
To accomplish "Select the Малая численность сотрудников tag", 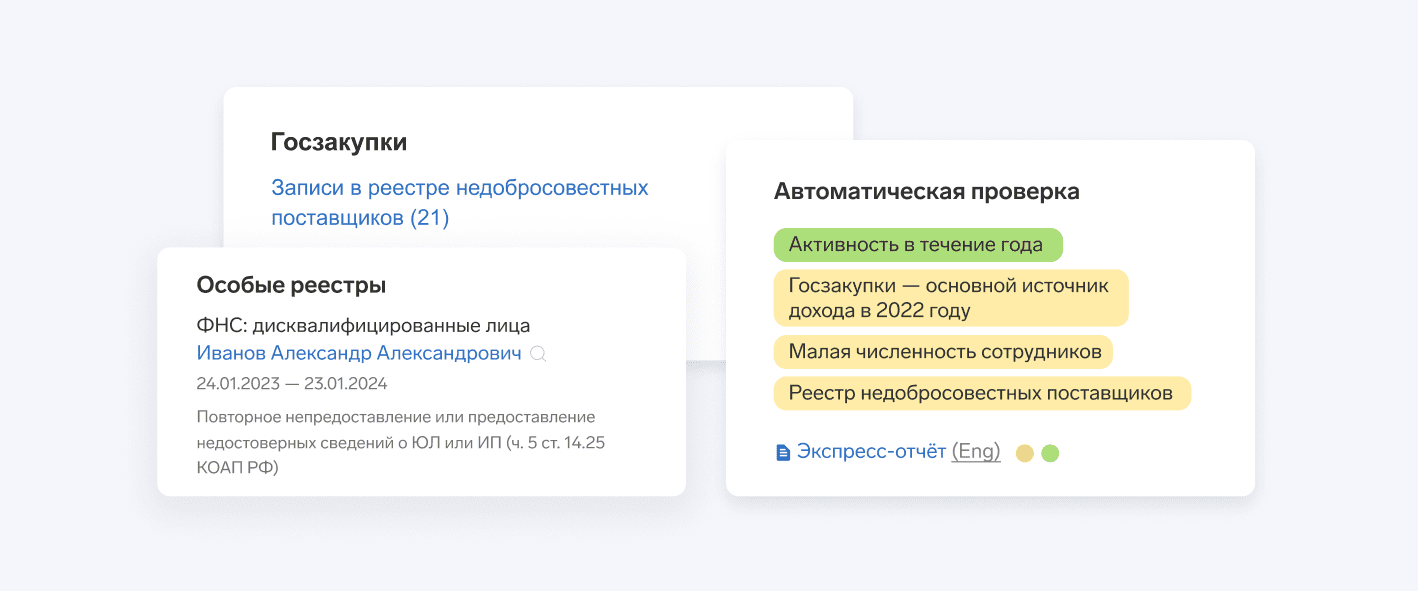I will (944, 351).
